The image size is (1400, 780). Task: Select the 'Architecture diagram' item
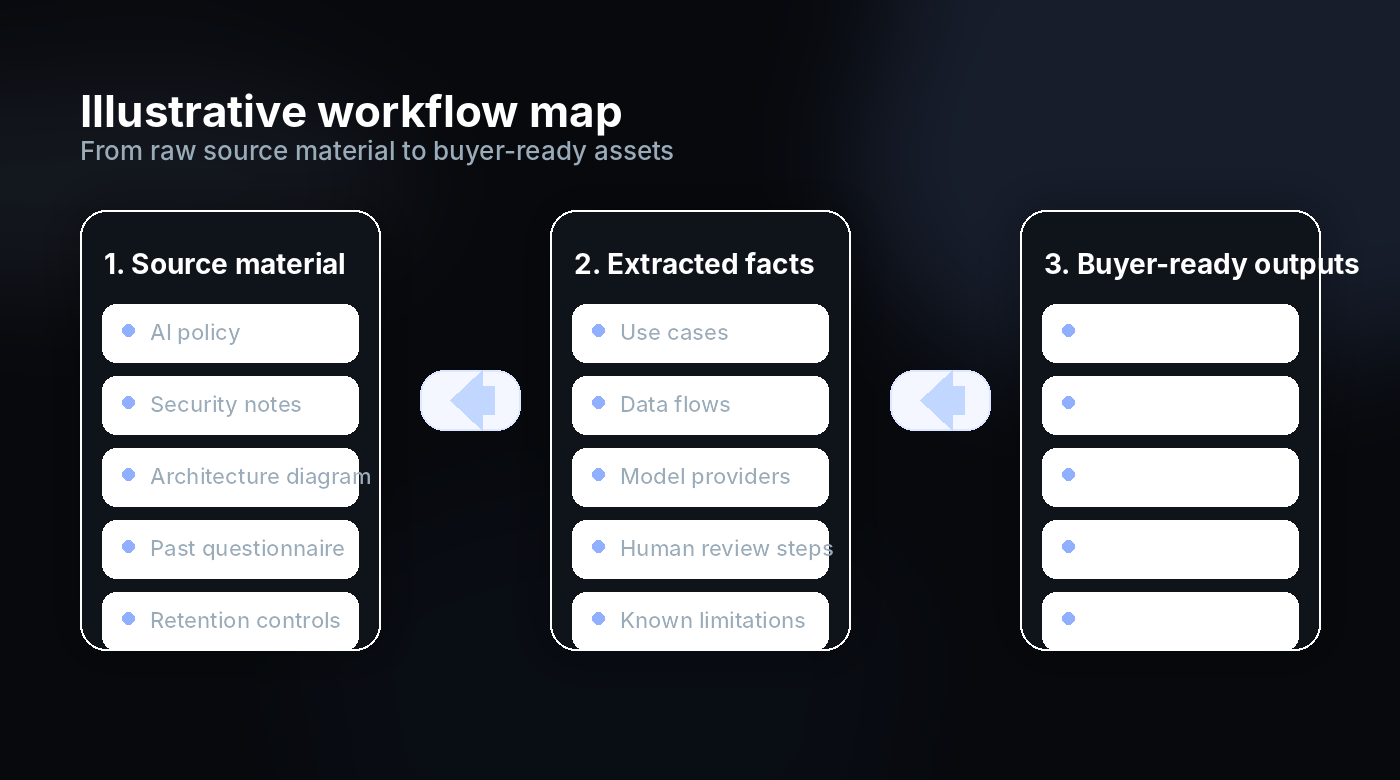coord(230,477)
